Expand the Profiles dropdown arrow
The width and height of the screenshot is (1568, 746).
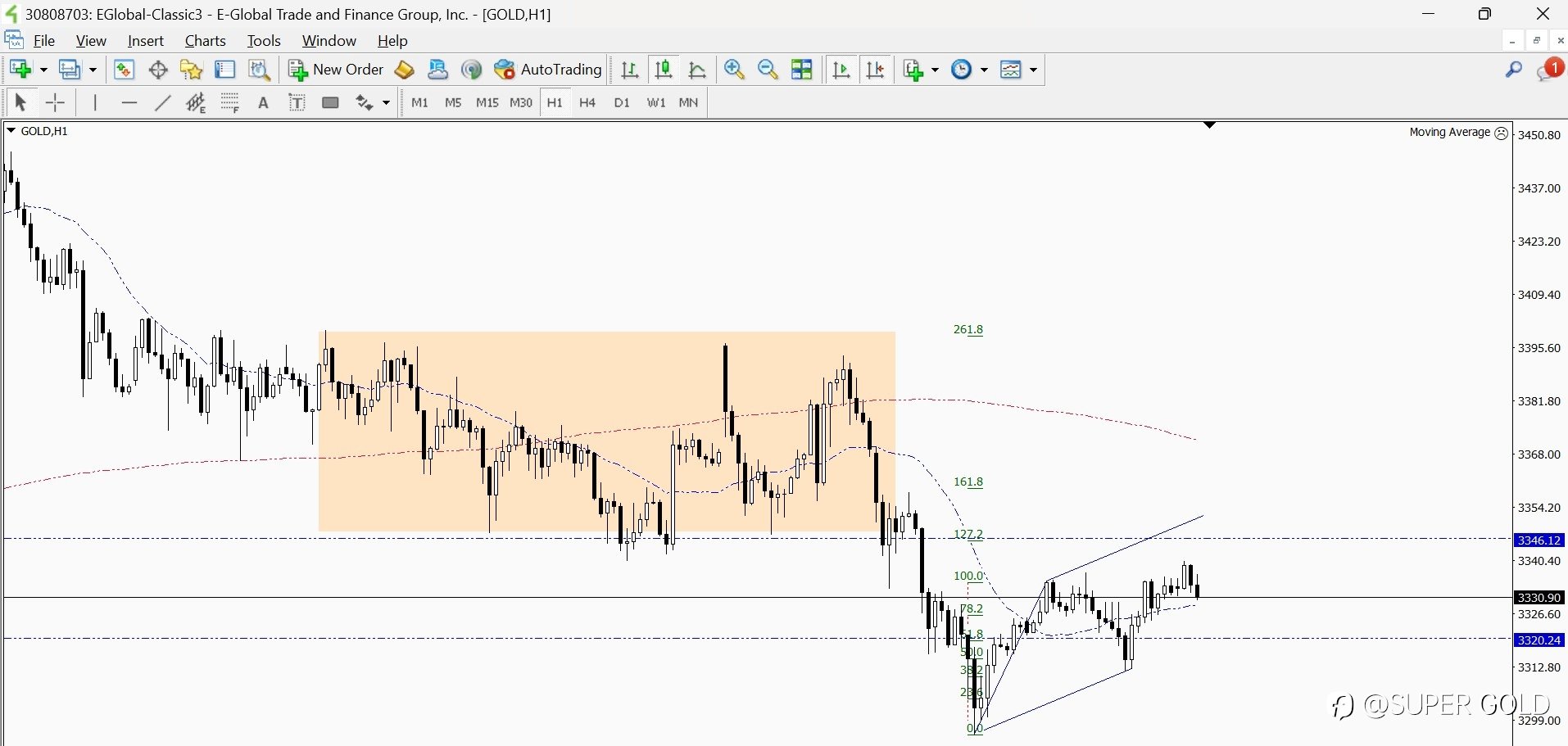93,70
